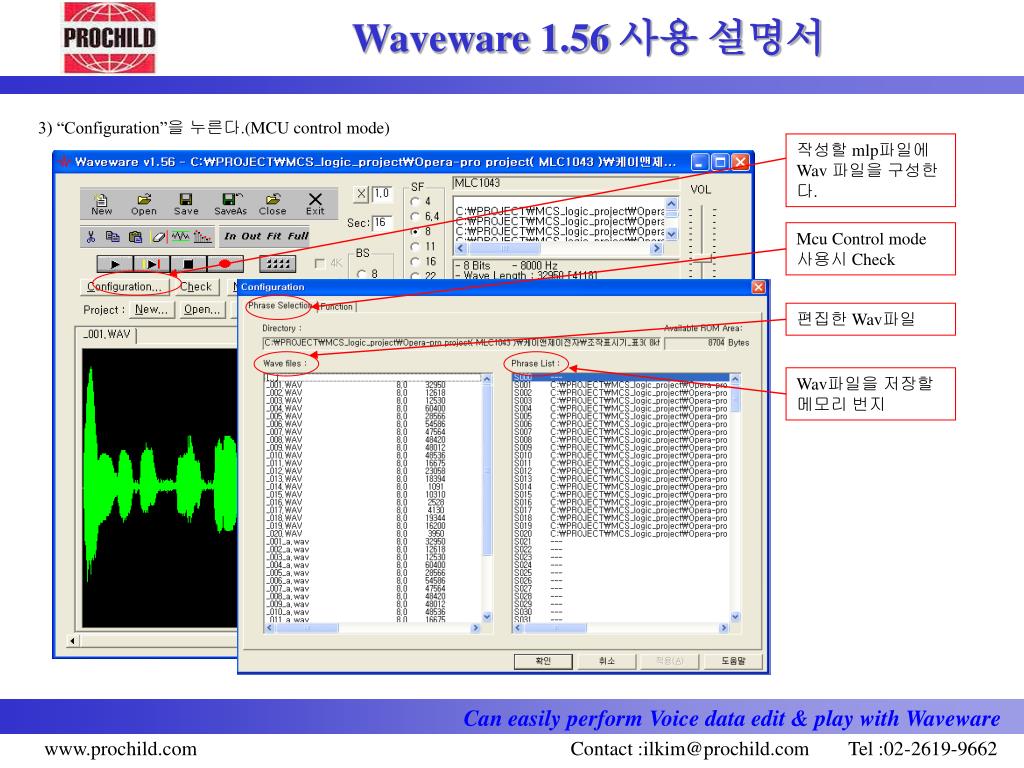Start playback with the Play button
This screenshot has width=1024, height=768.
(115, 264)
